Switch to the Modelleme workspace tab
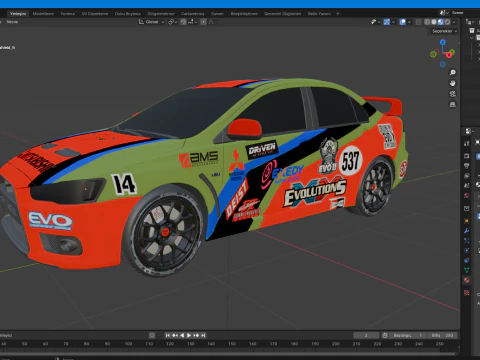Screen dimensions: 480x360 43,14
